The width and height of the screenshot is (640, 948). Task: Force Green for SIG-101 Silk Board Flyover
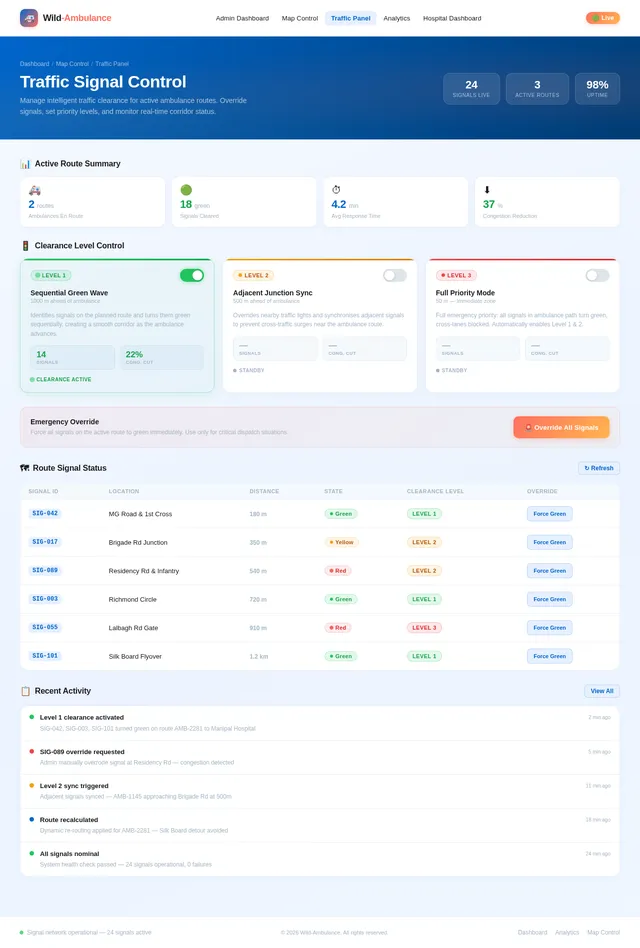549,656
